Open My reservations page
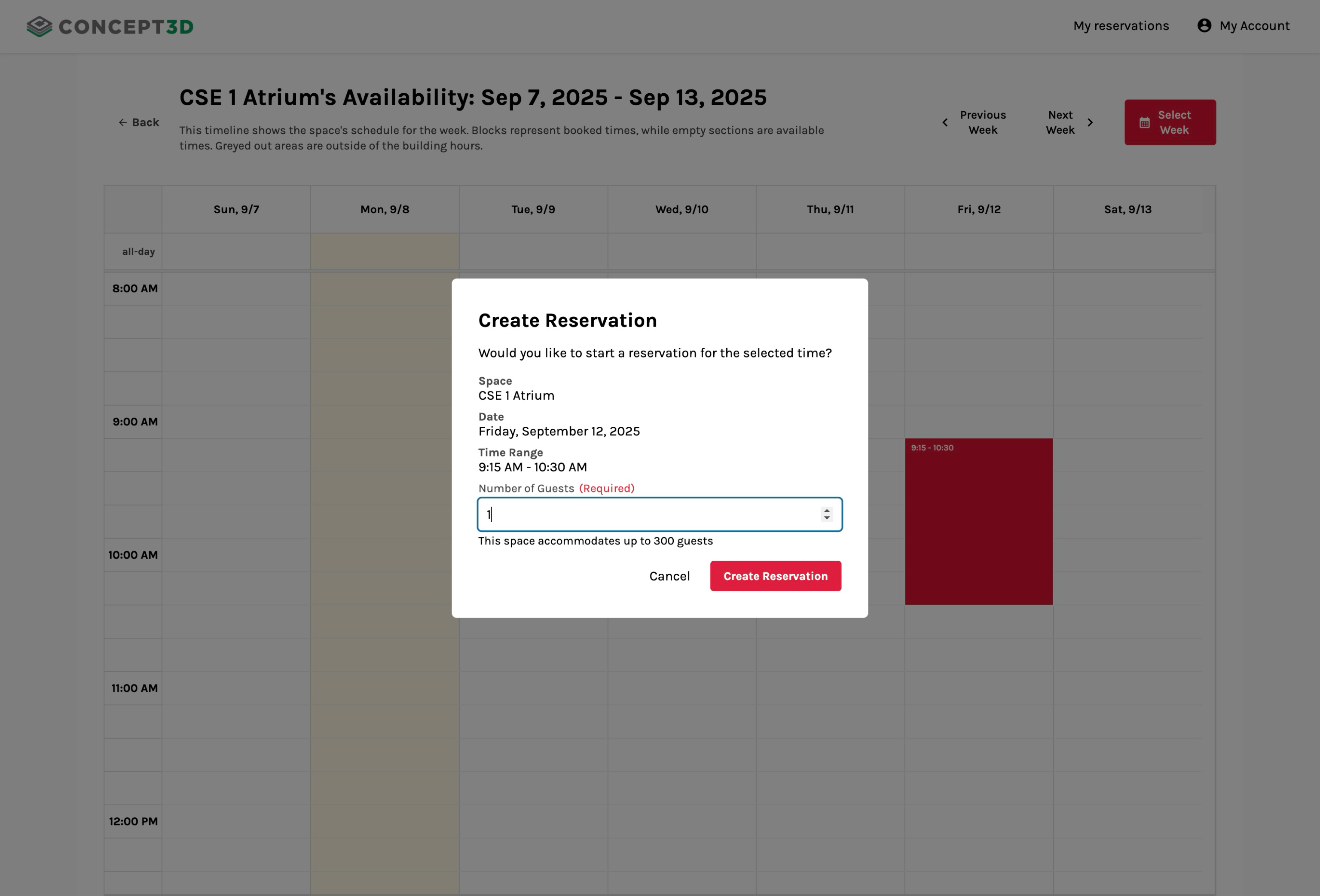 (1121, 26)
